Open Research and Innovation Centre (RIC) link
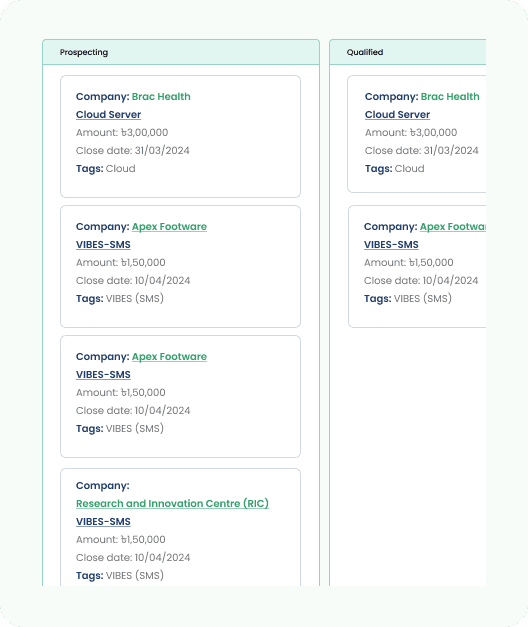This screenshot has height=627, width=528. click(172, 503)
